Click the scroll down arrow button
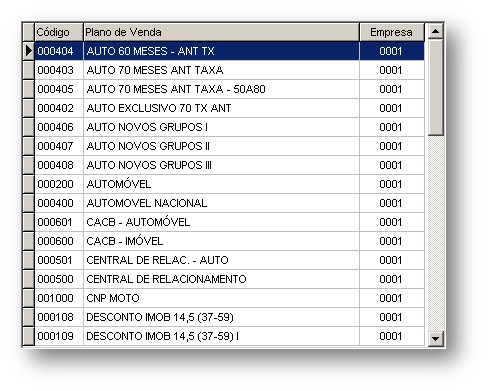488x391 pixels. [435, 339]
